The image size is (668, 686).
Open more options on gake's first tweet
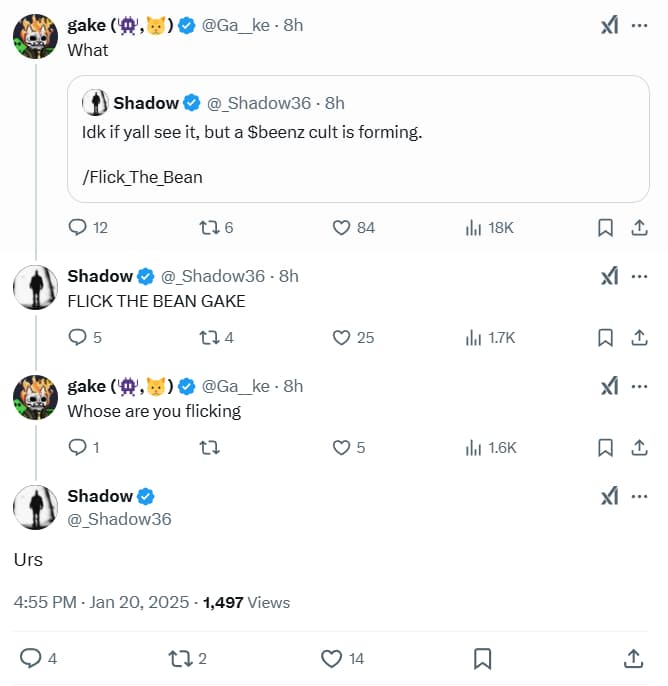coord(639,26)
